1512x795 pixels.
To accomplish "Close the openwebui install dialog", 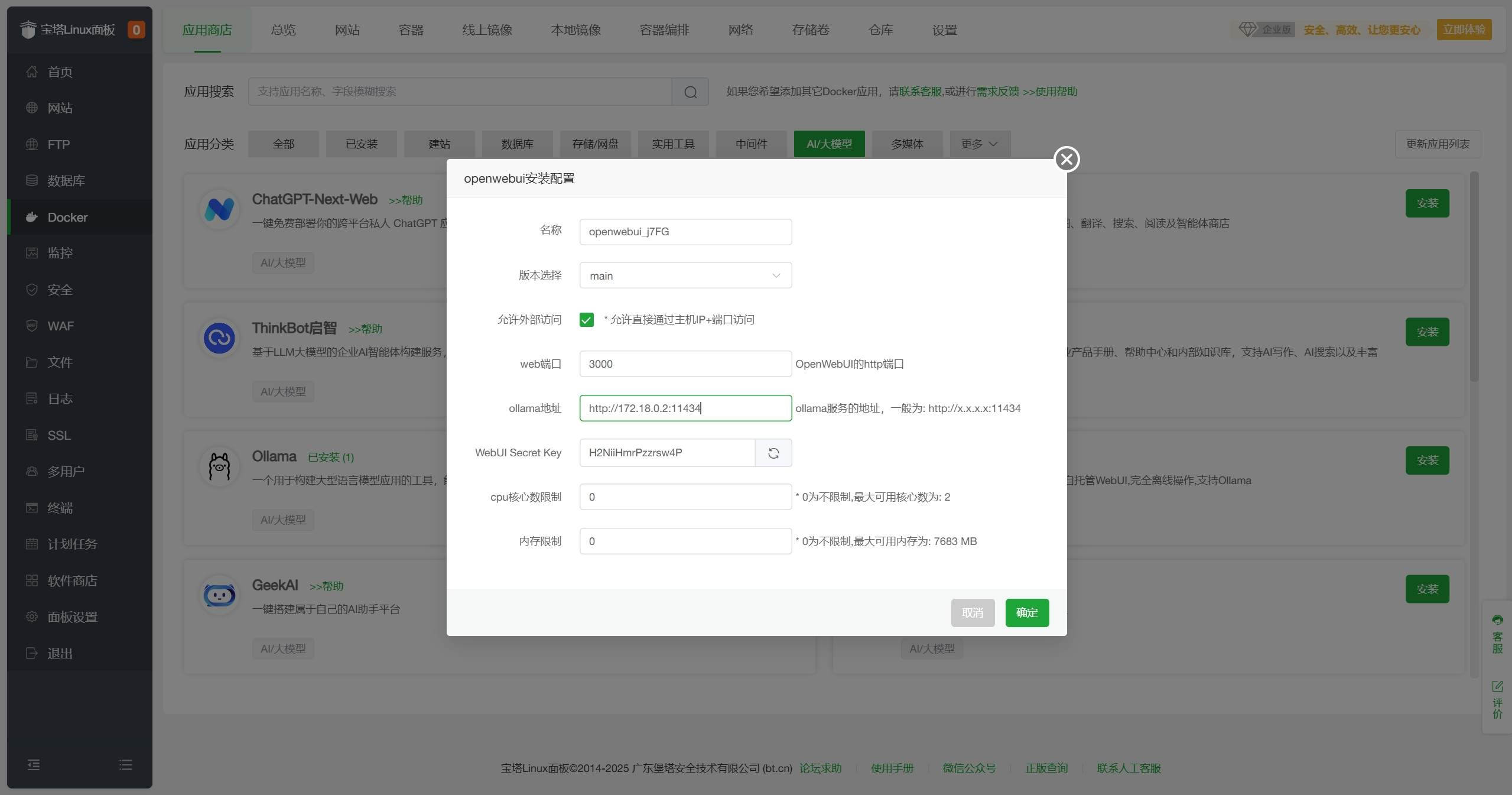I will point(1066,159).
